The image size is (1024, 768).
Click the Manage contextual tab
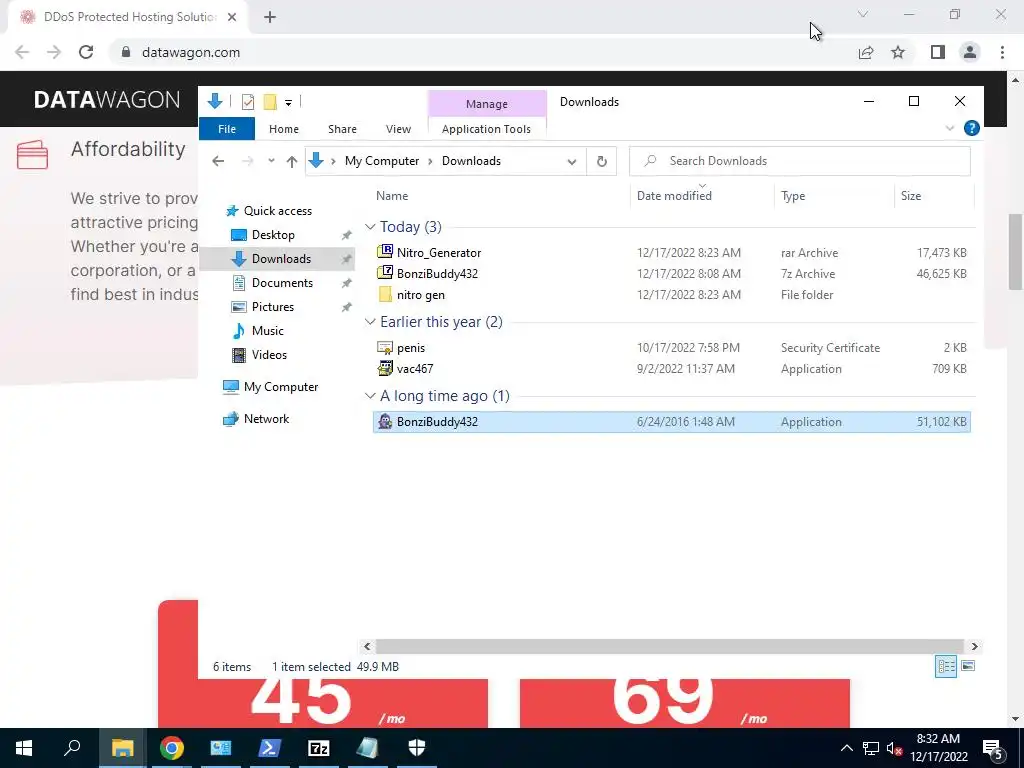click(487, 104)
